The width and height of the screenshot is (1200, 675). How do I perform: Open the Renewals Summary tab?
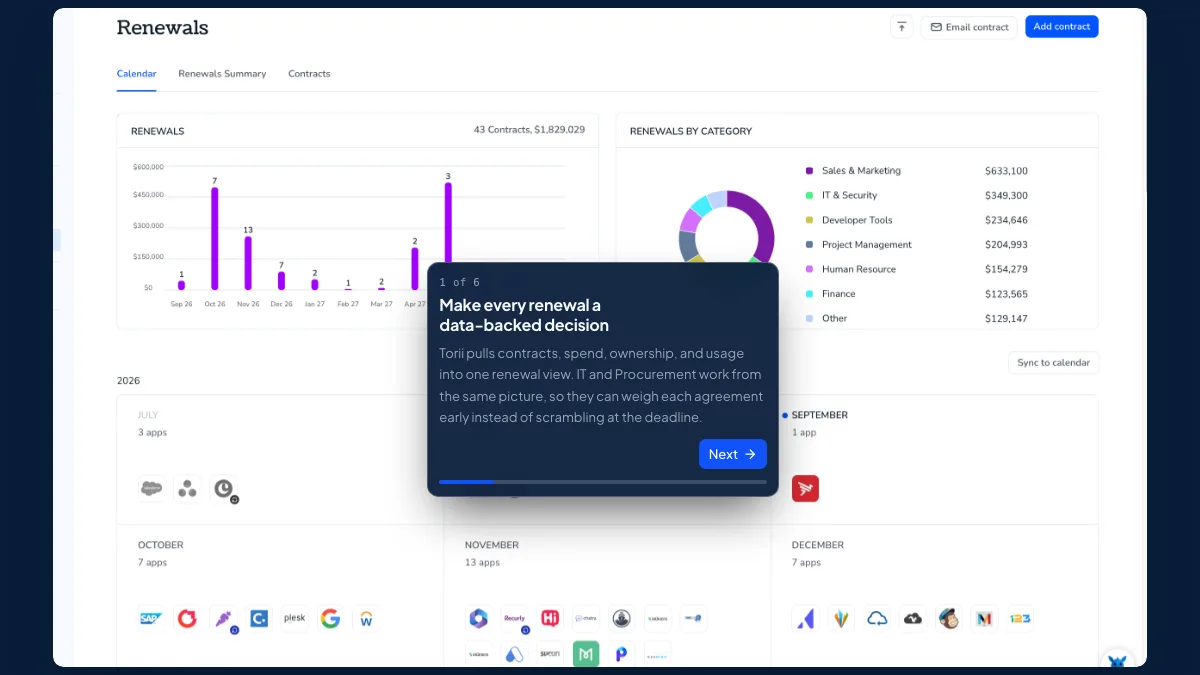point(222,74)
